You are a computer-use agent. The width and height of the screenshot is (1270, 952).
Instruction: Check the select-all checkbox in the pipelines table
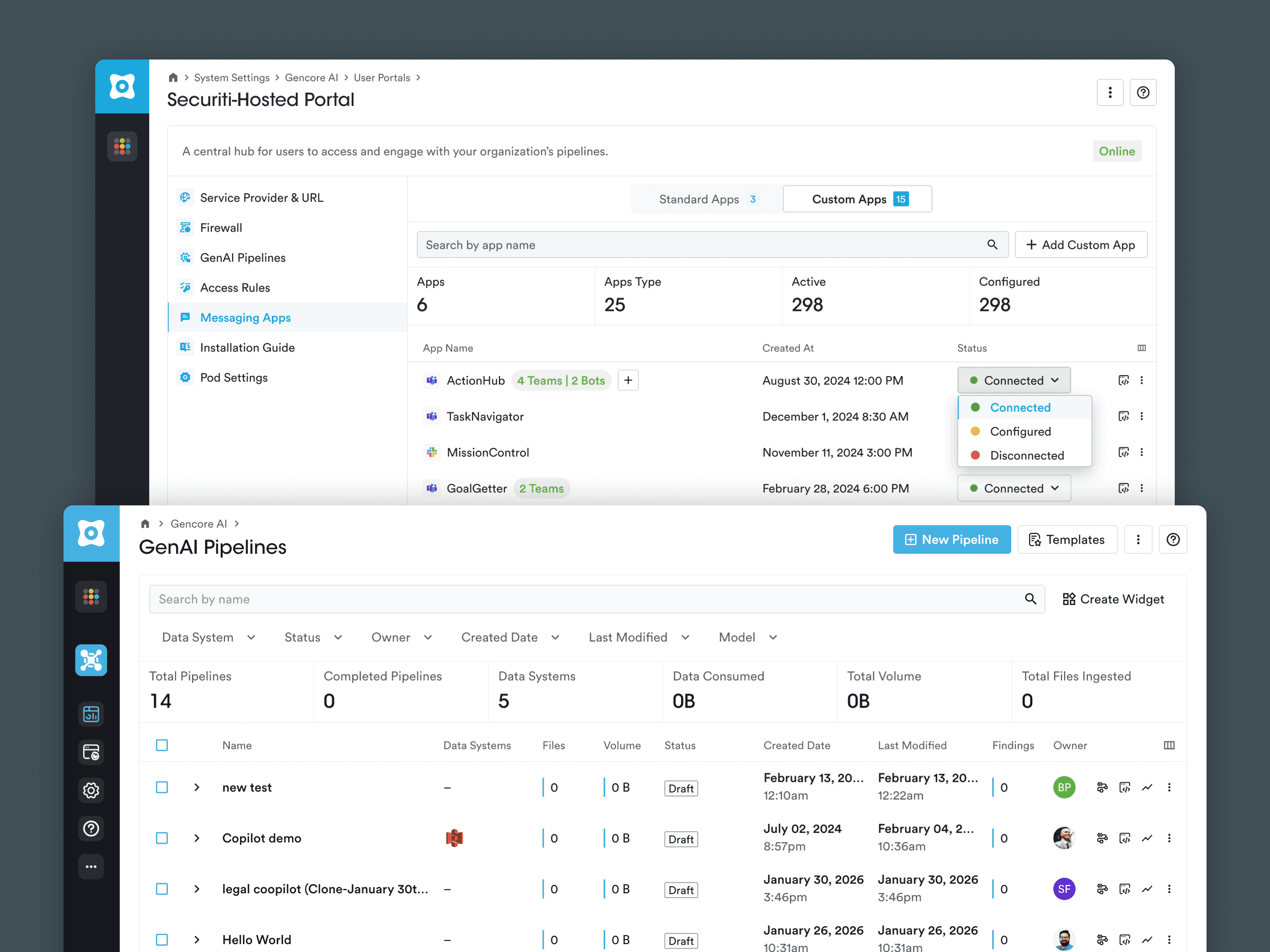pyautogui.click(x=162, y=745)
